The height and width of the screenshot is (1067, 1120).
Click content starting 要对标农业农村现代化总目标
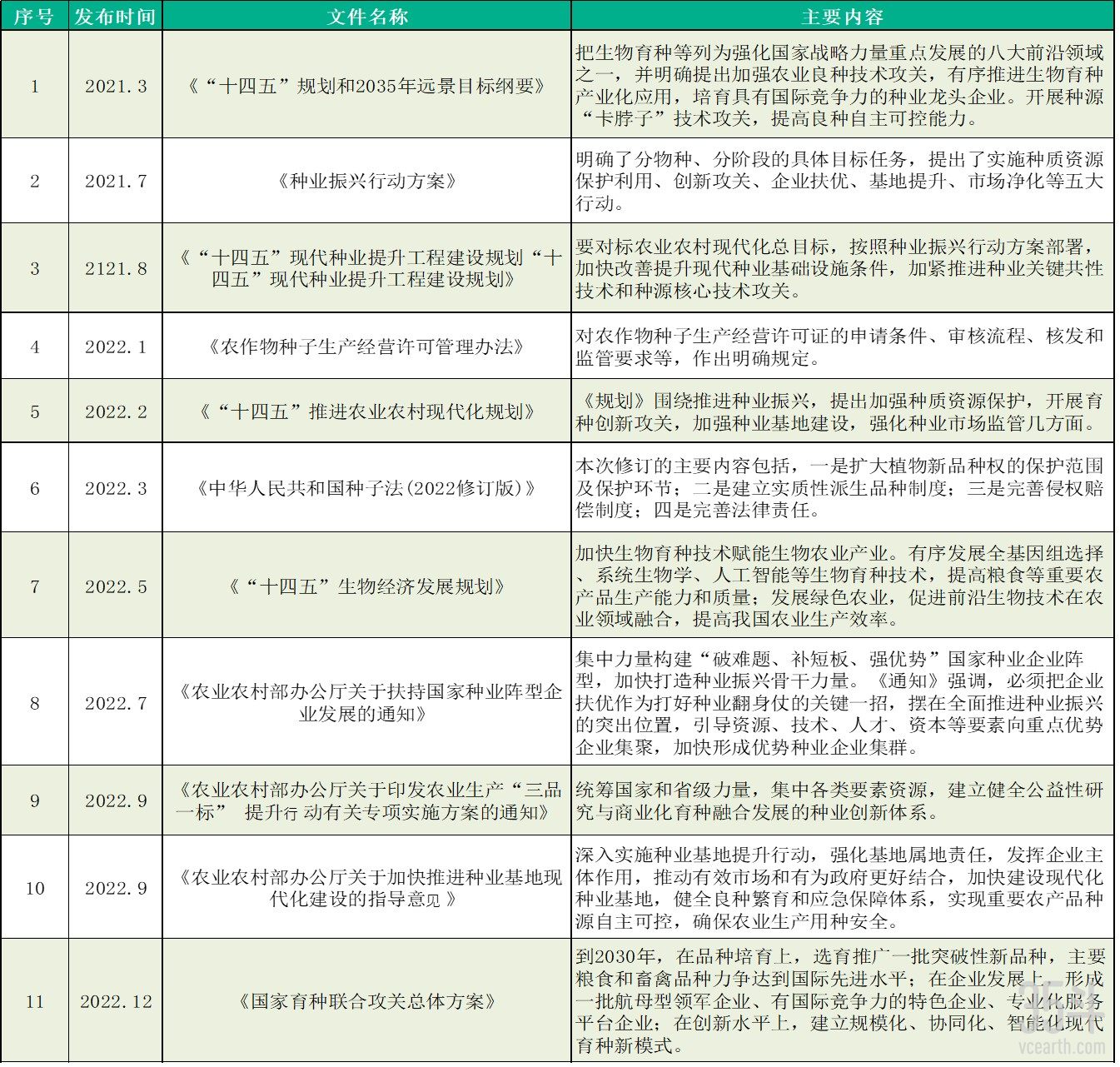coord(841,268)
